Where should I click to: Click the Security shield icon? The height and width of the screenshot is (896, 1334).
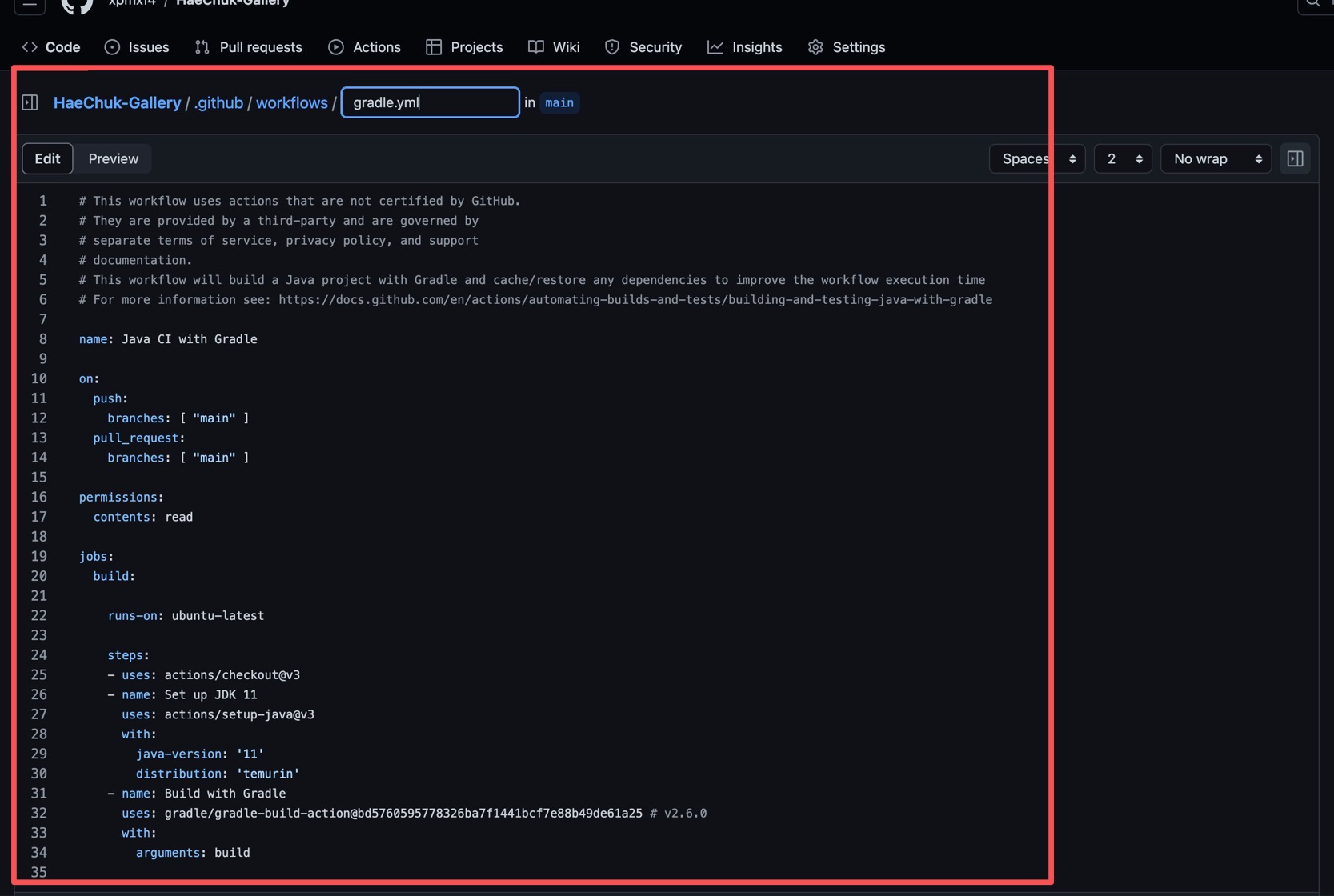click(612, 47)
